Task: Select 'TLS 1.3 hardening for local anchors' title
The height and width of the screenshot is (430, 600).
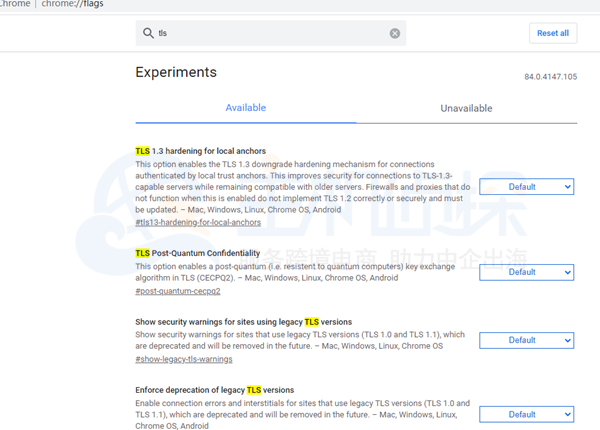Action: point(200,151)
